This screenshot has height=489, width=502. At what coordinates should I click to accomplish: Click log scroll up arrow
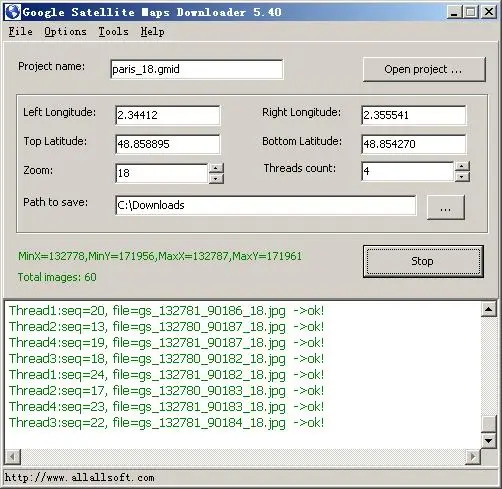(x=489, y=310)
